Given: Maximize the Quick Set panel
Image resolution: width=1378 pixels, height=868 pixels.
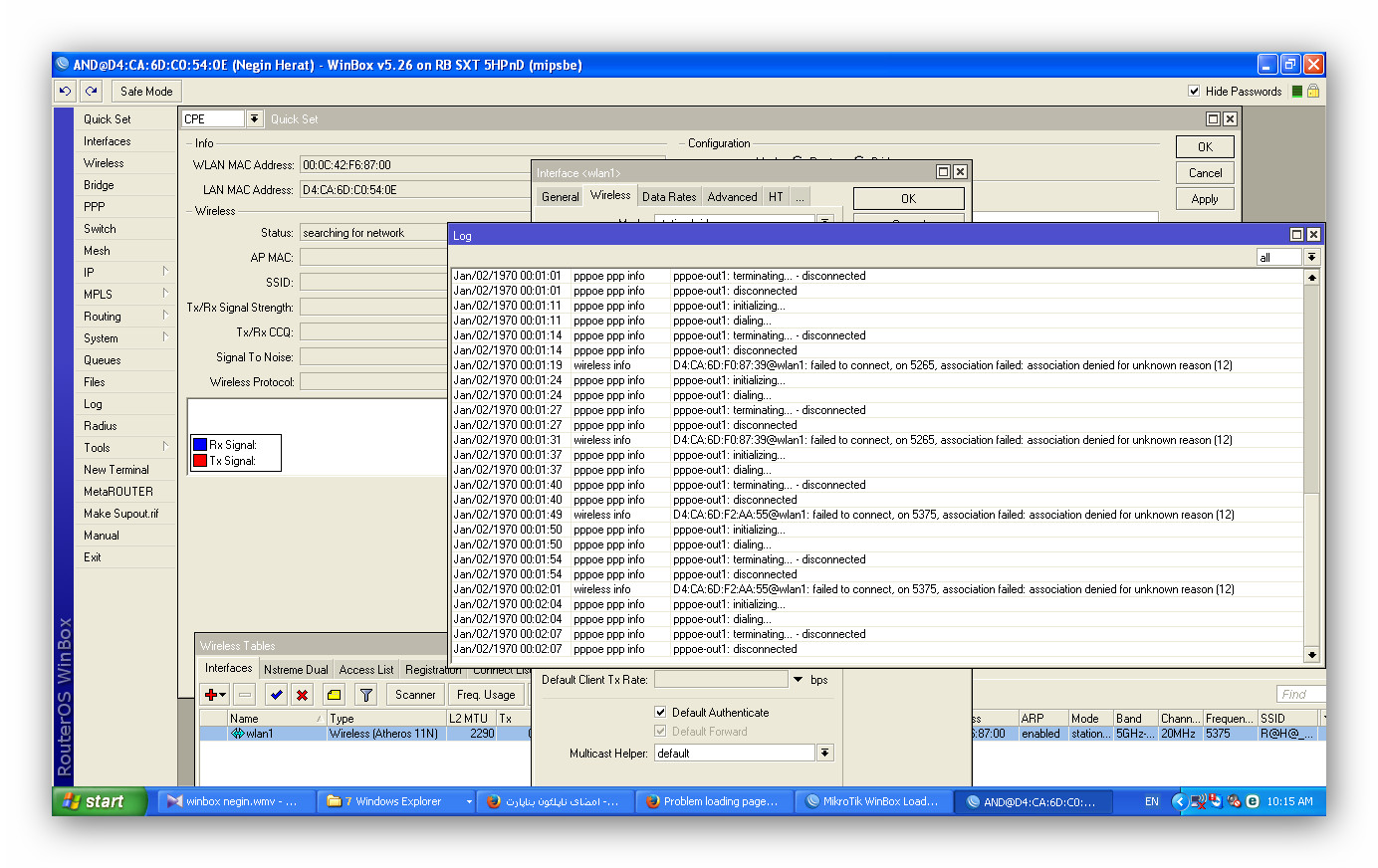Looking at the screenshot, I should [1213, 118].
